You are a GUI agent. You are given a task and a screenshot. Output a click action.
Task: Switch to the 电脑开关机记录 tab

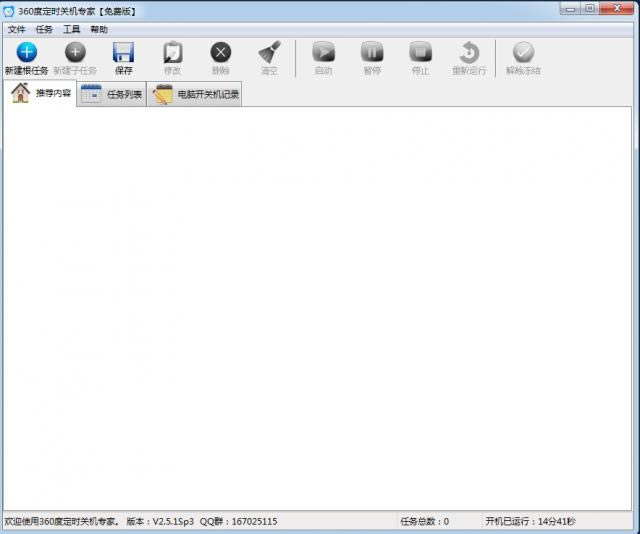pos(194,94)
